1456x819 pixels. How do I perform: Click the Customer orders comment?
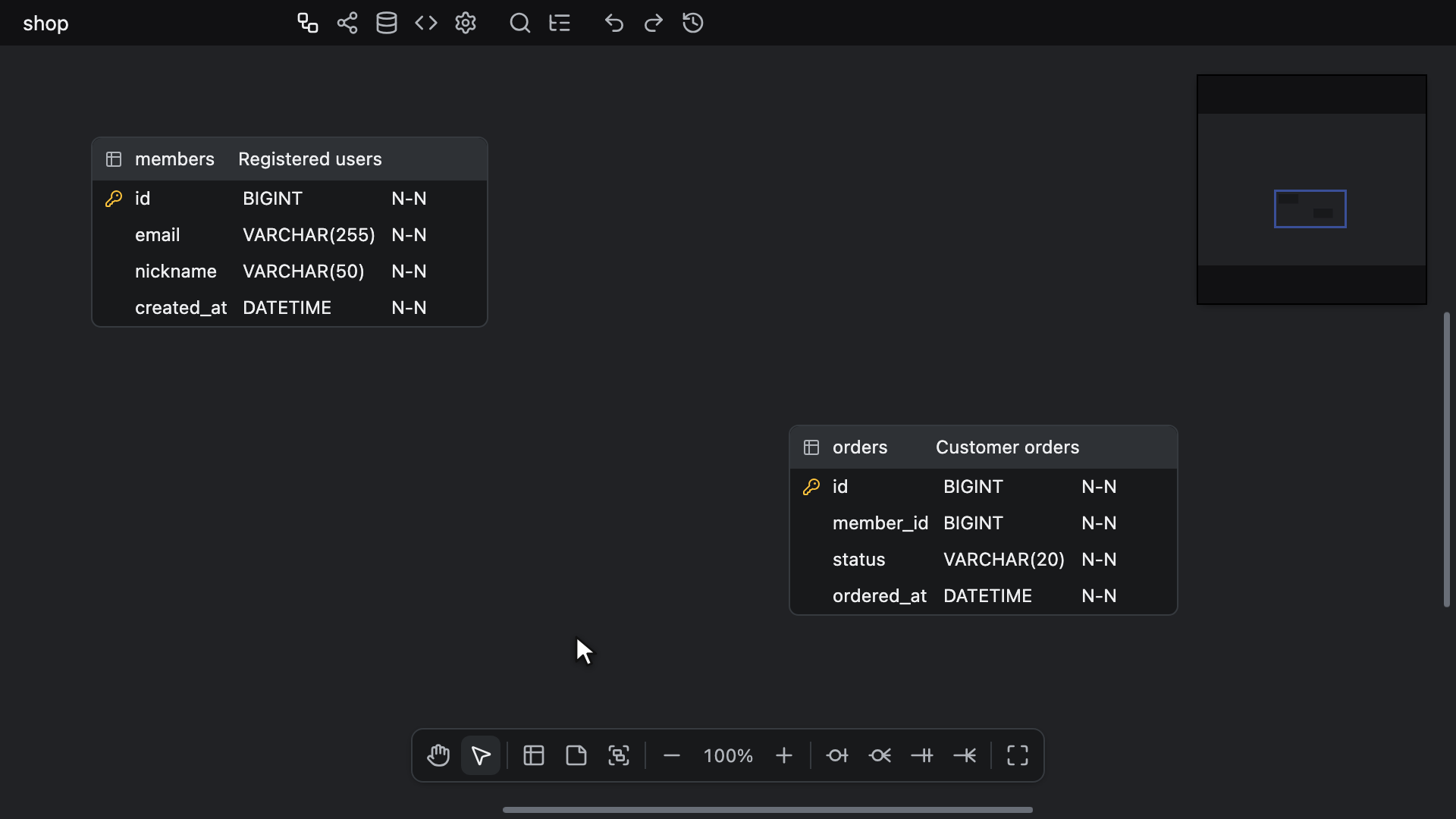coord(1007,447)
